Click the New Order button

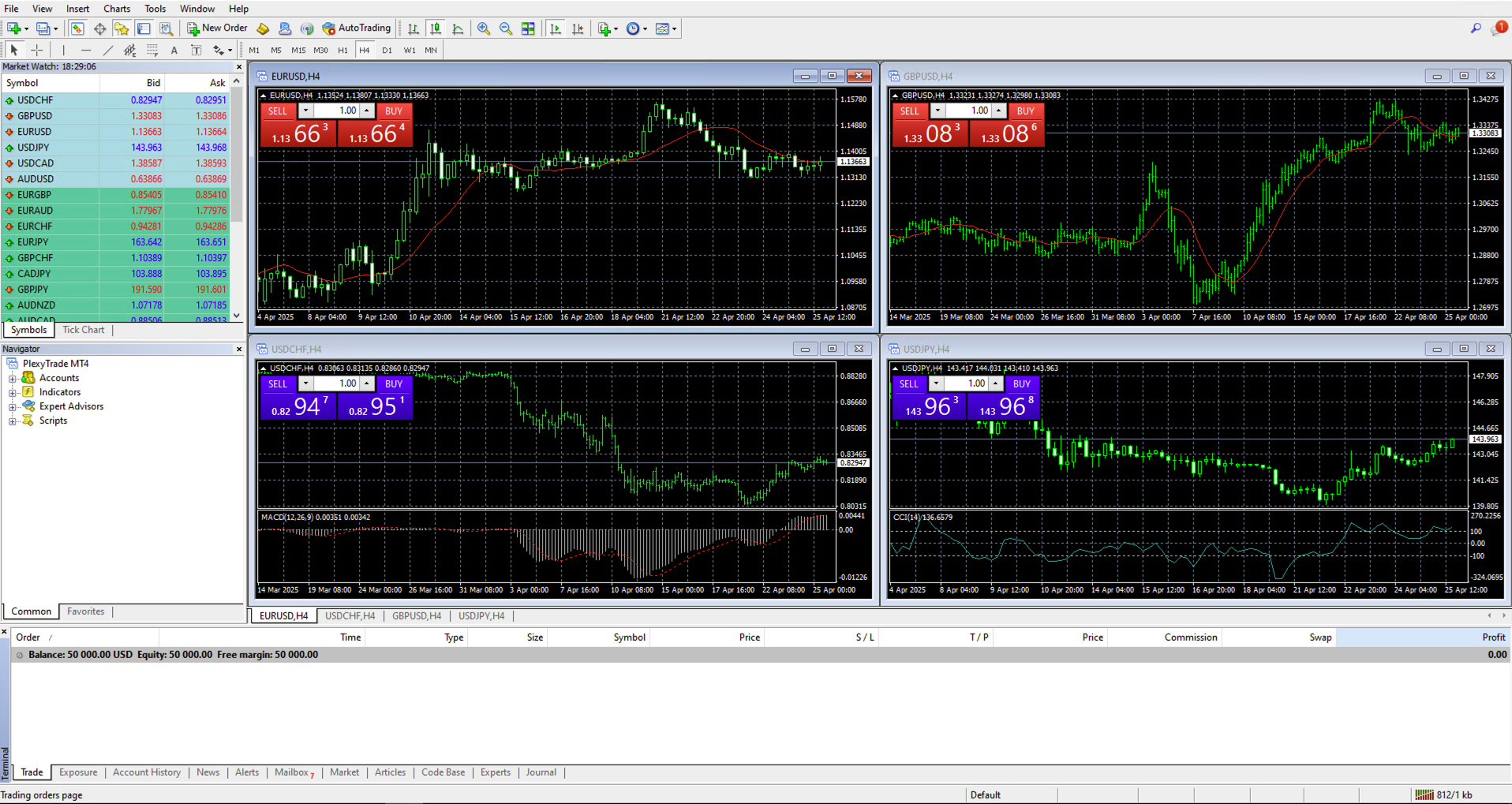point(217,28)
